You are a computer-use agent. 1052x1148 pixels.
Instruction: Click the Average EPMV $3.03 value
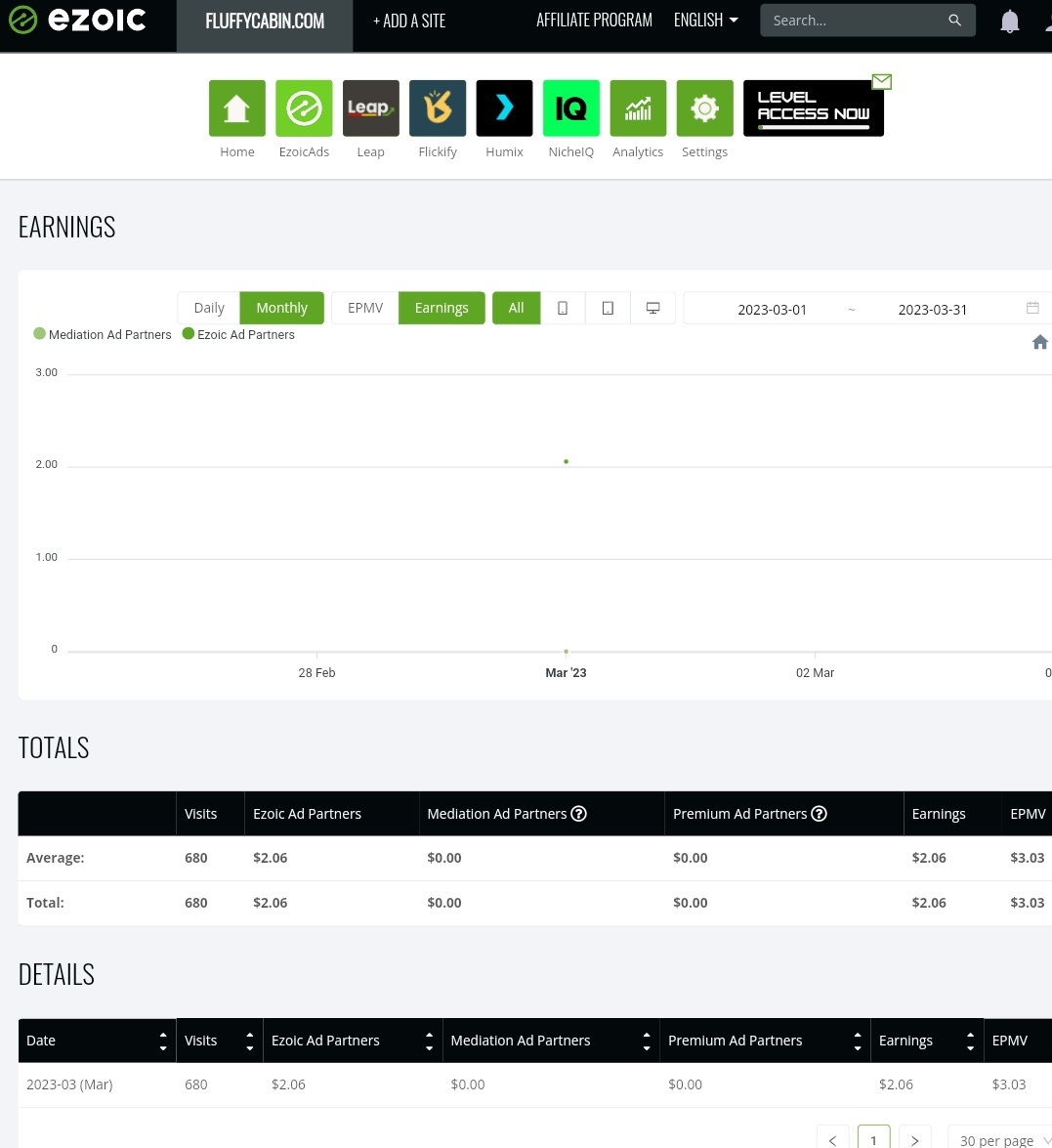(1028, 858)
